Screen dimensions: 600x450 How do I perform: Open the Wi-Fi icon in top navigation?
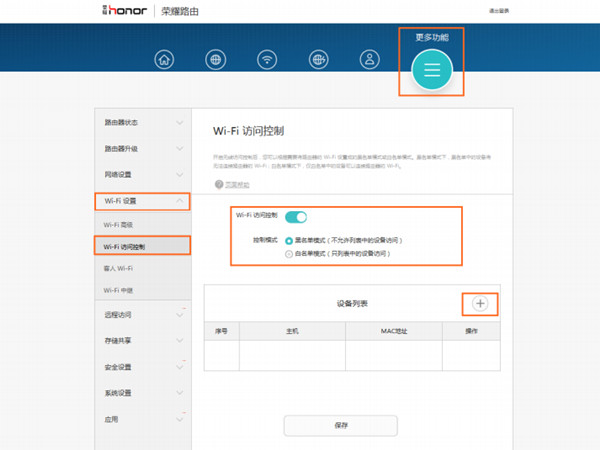[x=267, y=60]
